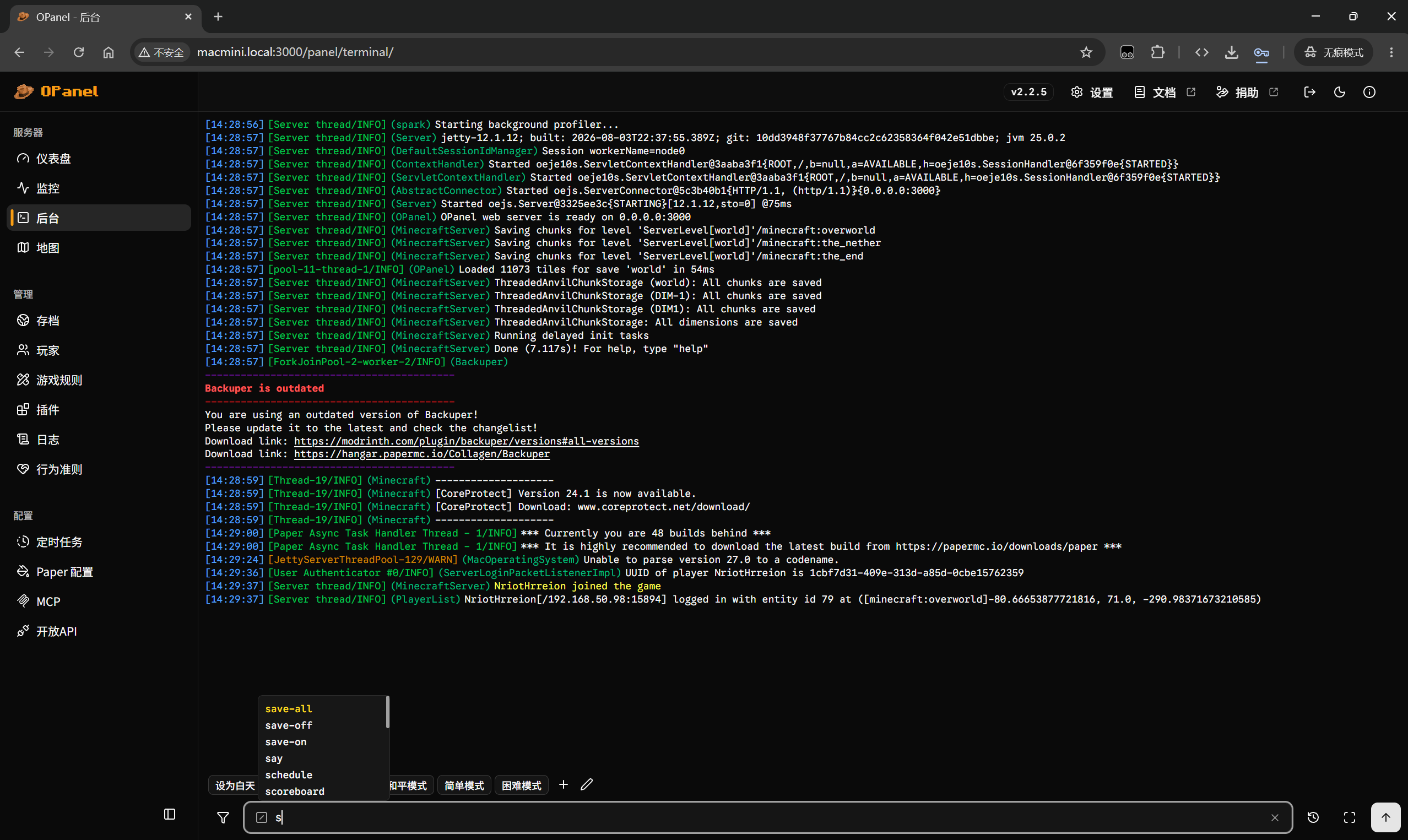1408x840 pixels.
Task: Send command with up-arrow button
Action: [1386, 817]
